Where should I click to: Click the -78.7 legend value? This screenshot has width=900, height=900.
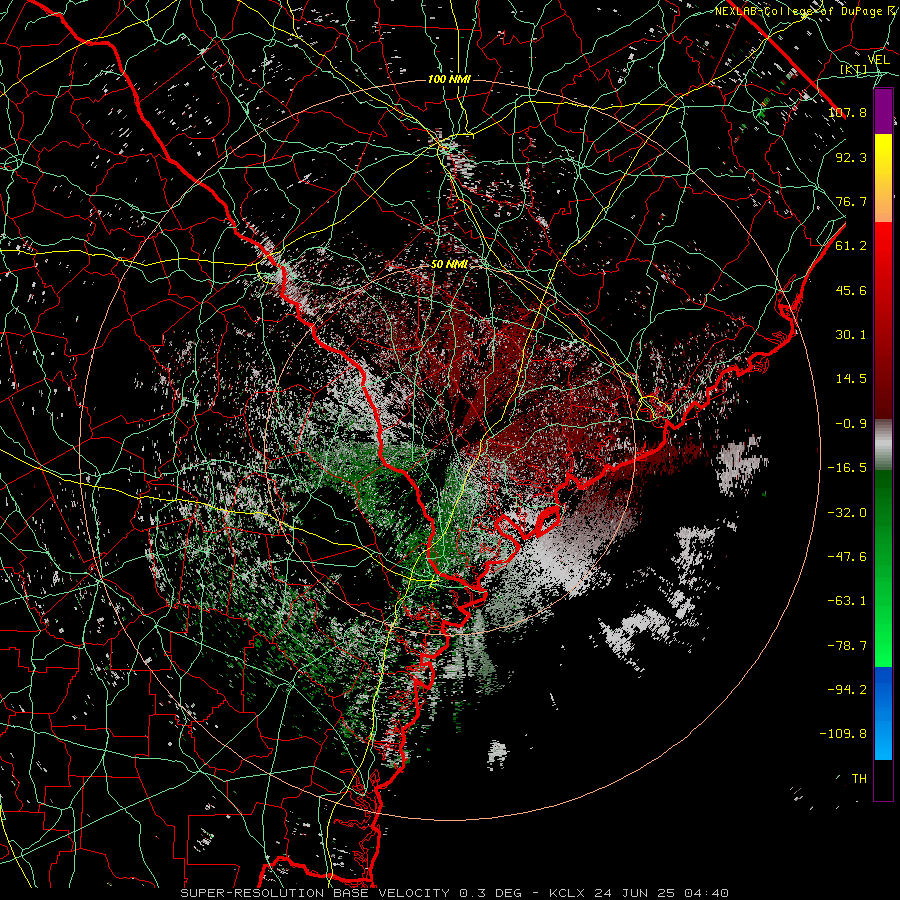(847, 646)
